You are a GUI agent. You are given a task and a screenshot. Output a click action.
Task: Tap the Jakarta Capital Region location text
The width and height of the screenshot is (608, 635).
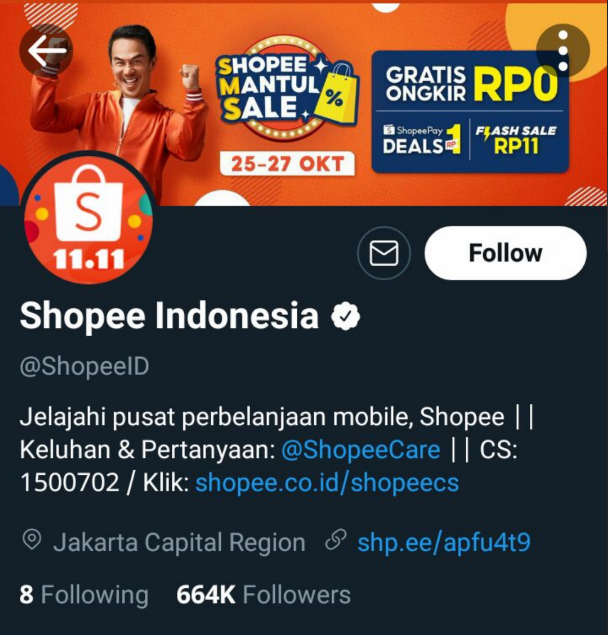click(x=179, y=542)
